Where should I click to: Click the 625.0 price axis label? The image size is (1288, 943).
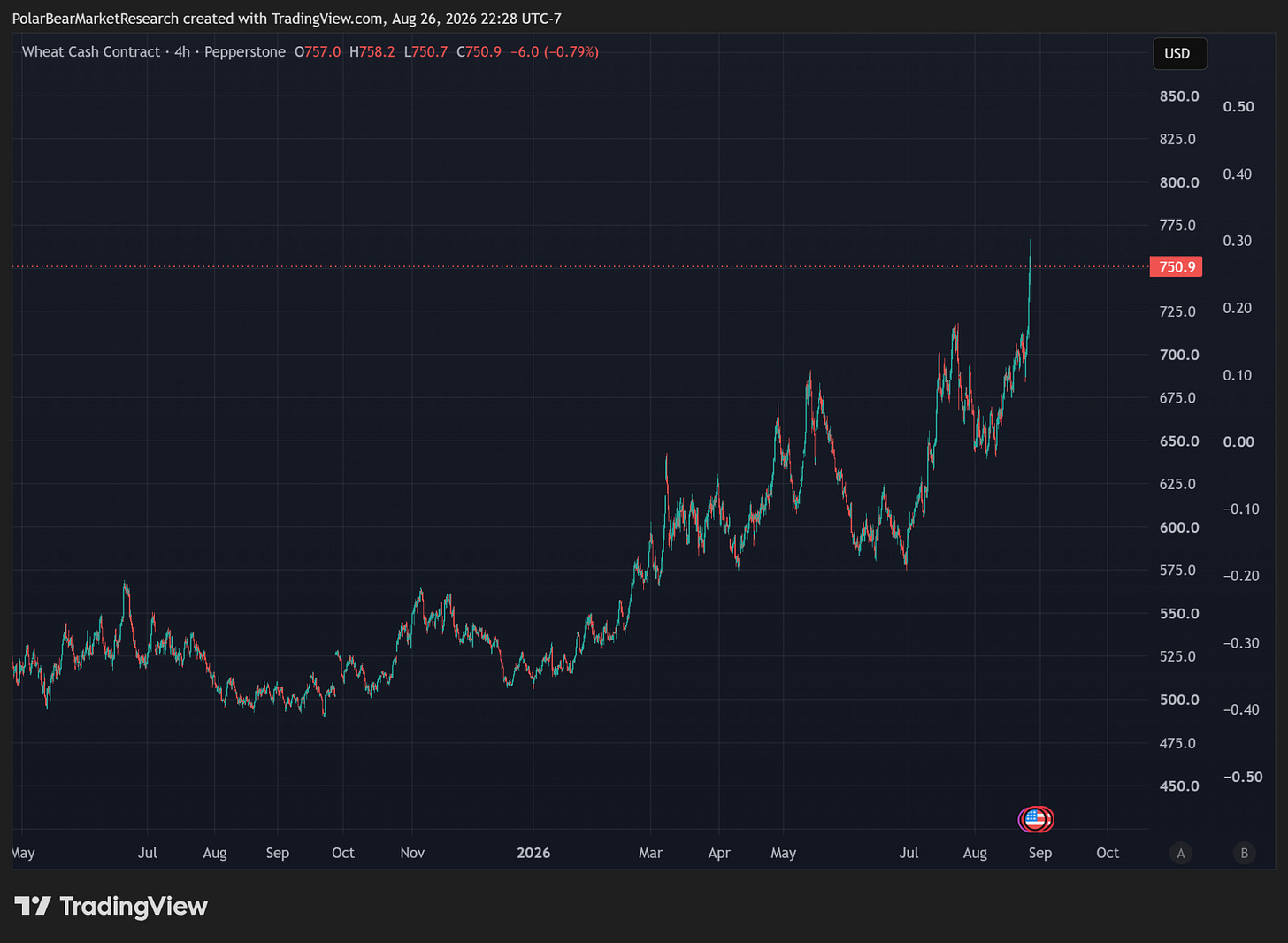point(1179,484)
